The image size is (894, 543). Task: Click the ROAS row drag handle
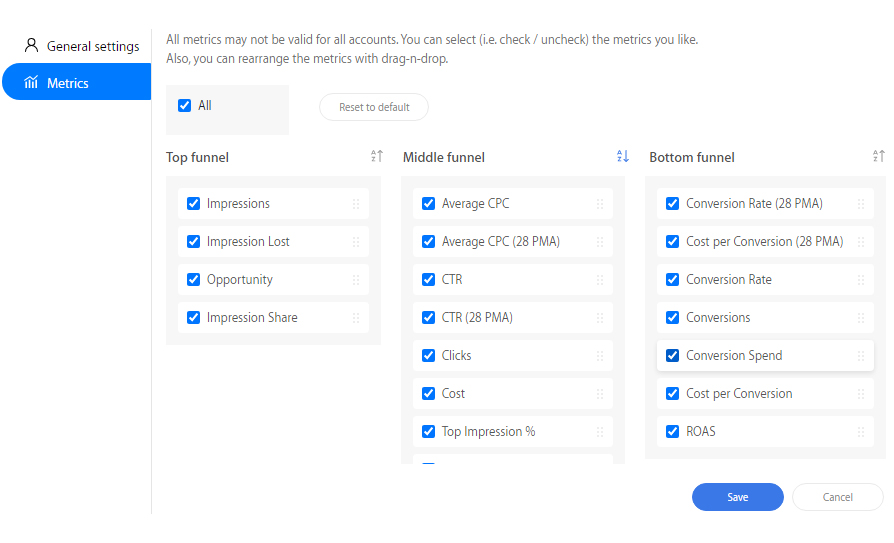pyautogui.click(x=861, y=432)
